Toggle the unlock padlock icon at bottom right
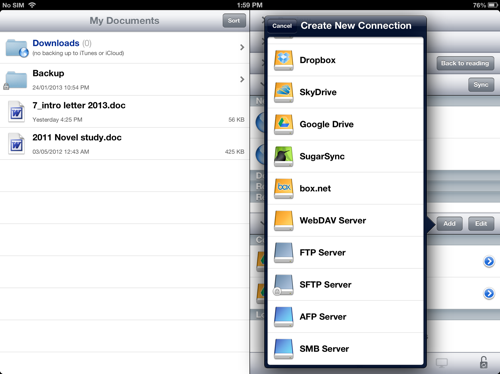The width and height of the screenshot is (500, 374). pos(483,362)
